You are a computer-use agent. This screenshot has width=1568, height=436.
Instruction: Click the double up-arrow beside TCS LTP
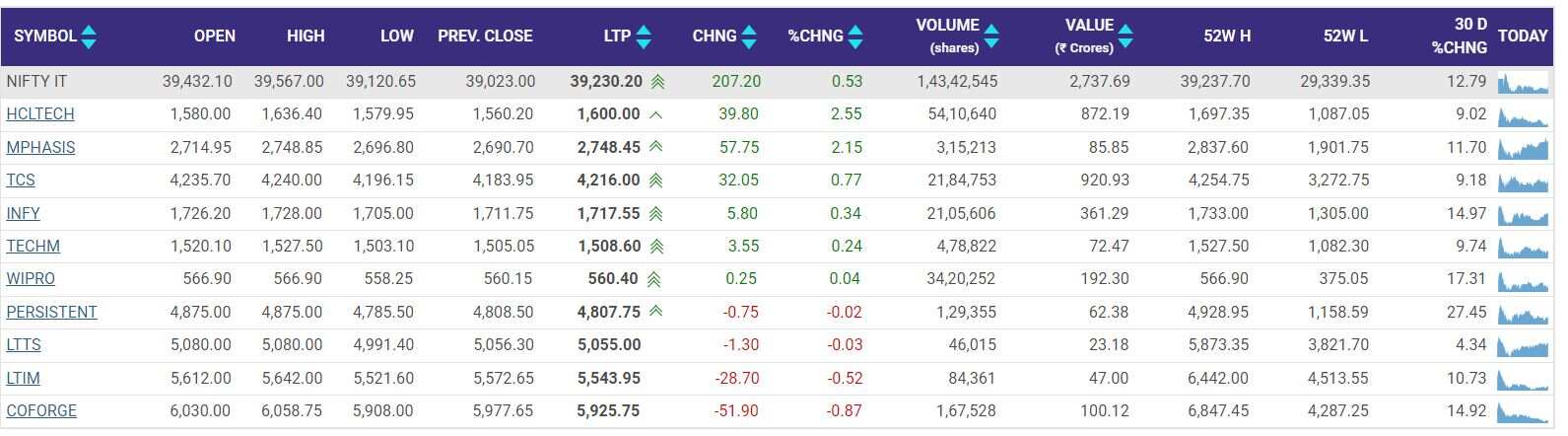(x=656, y=181)
